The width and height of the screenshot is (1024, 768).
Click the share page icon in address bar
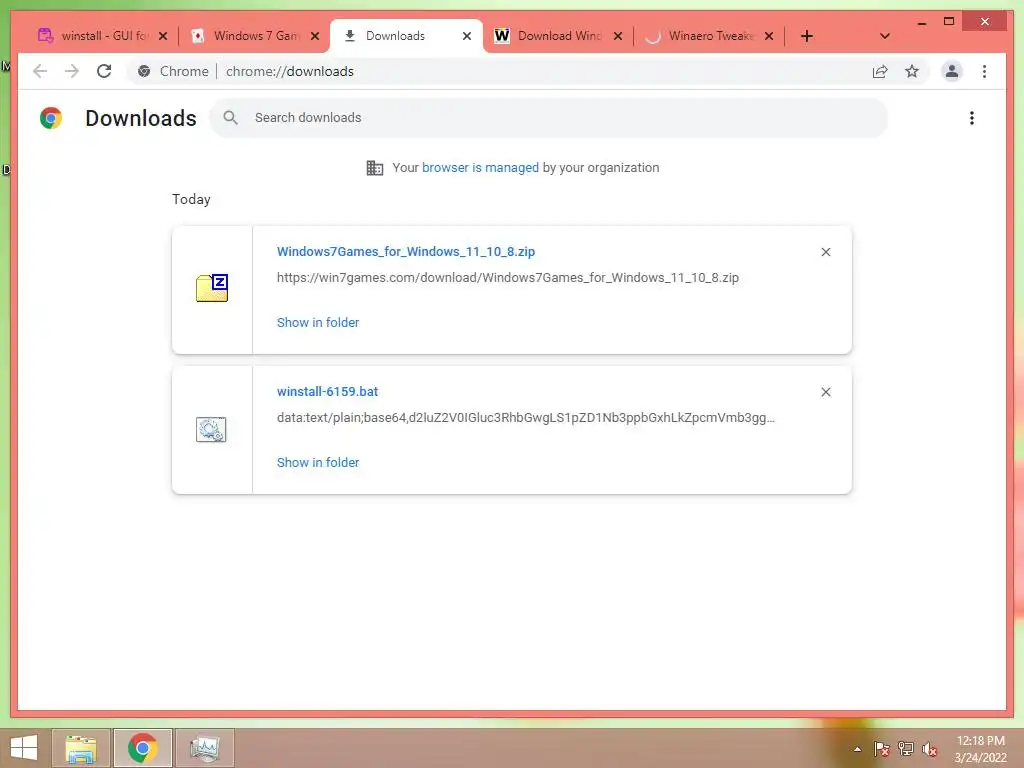pos(880,71)
